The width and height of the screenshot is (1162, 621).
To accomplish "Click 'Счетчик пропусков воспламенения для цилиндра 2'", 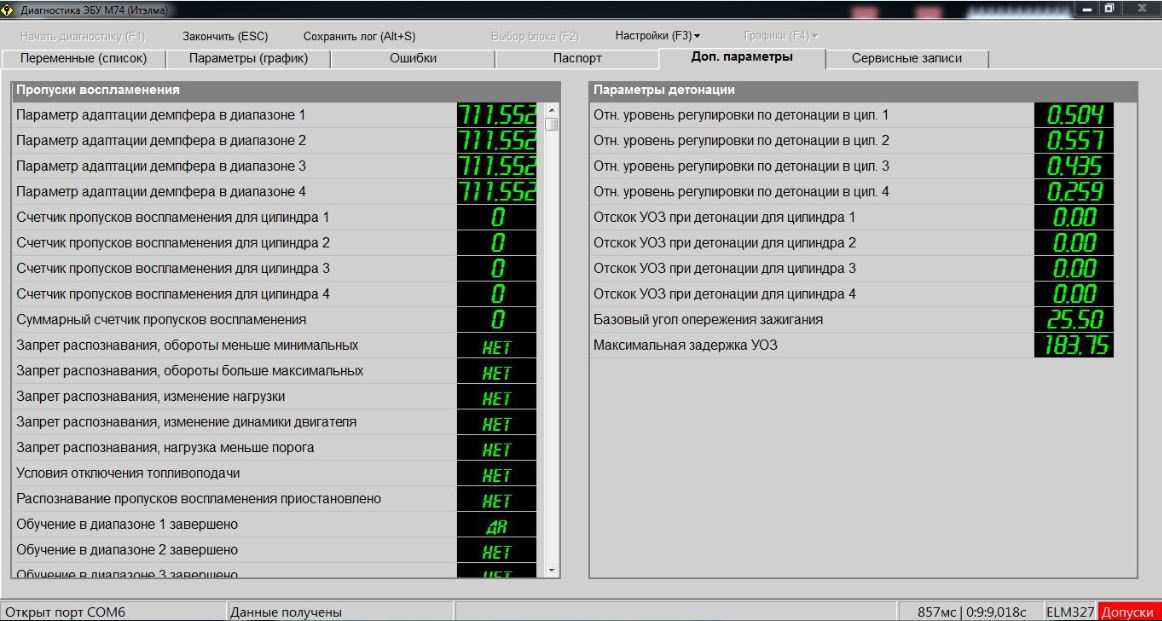I will pos(276,242).
